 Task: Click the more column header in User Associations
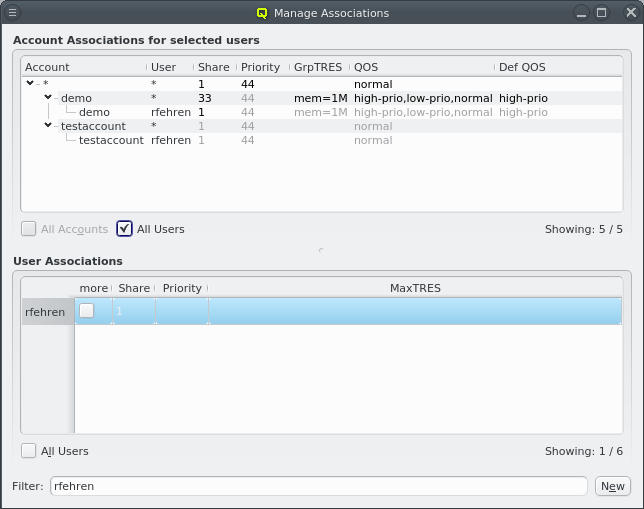[x=93, y=288]
